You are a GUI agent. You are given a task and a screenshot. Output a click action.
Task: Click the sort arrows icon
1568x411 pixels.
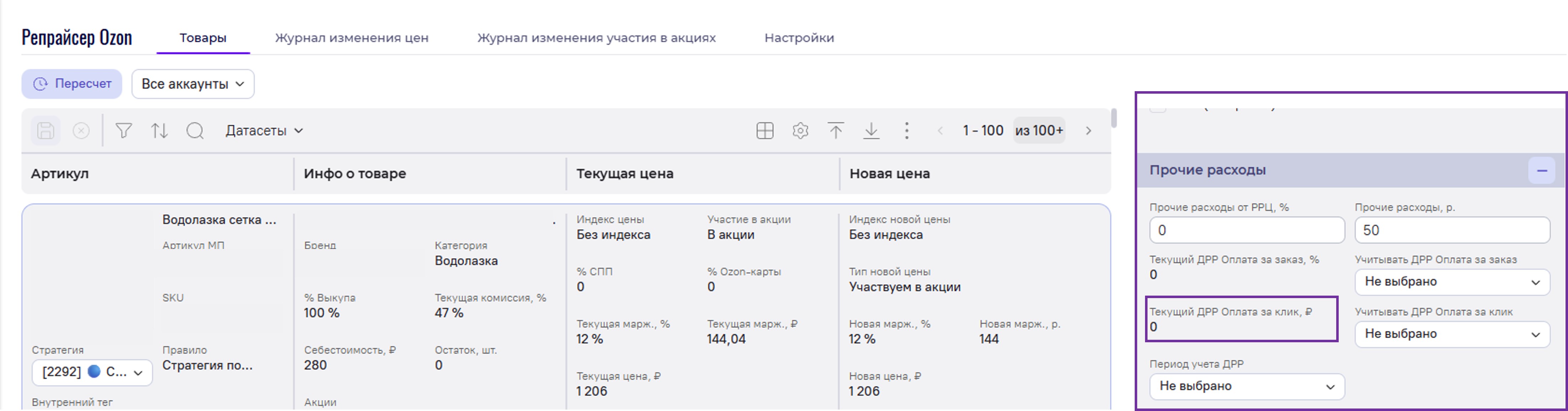point(160,131)
